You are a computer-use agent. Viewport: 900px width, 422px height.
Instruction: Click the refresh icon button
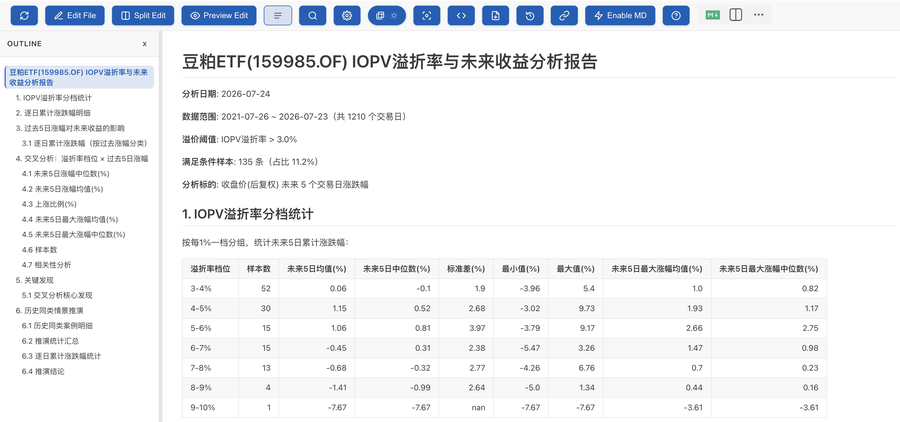tap(24, 16)
